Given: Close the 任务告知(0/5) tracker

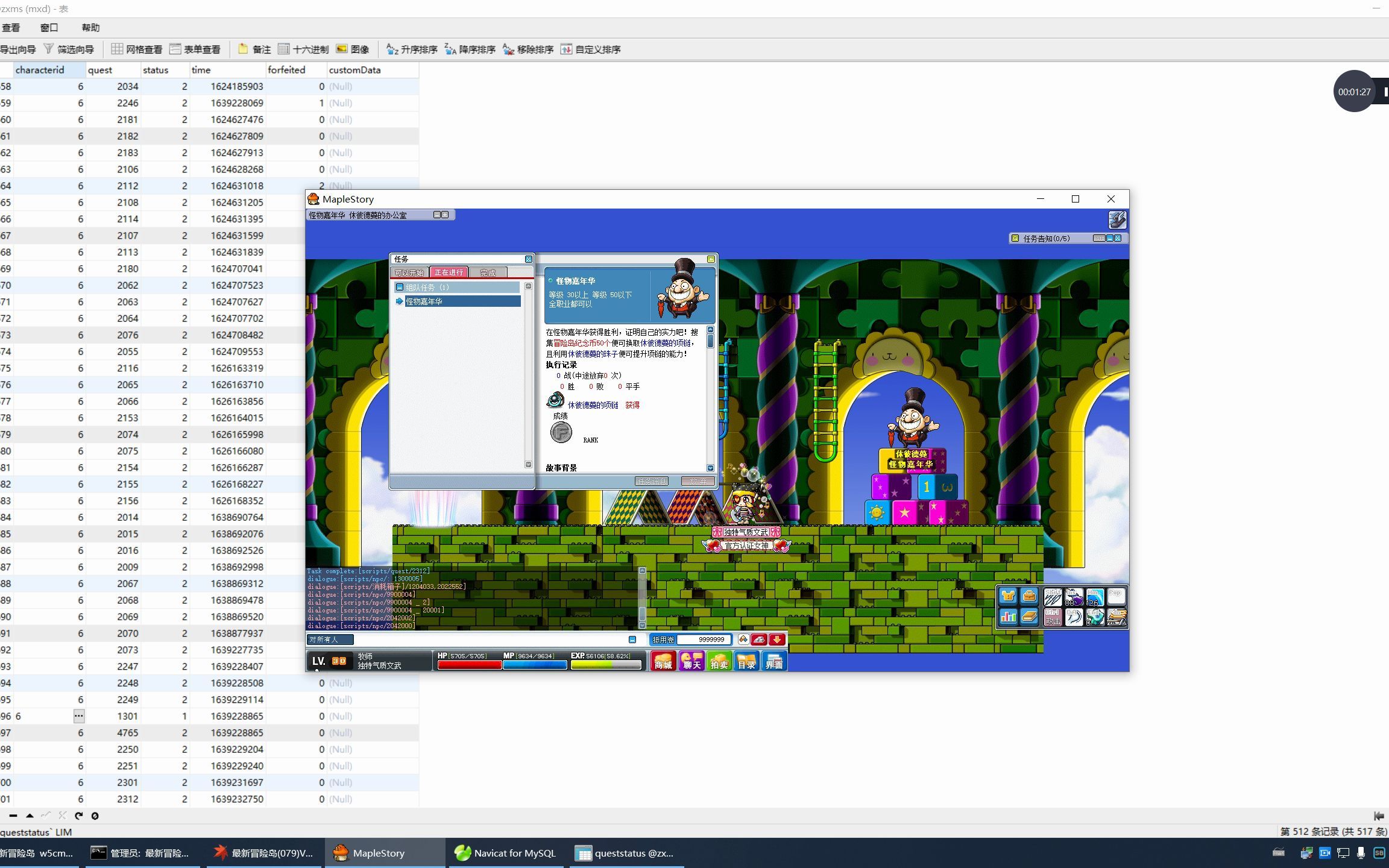Looking at the screenshot, I should pyautogui.click(x=1118, y=238).
